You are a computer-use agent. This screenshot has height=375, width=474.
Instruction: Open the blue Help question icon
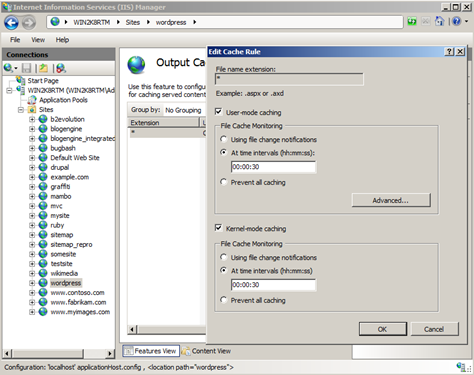457,22
